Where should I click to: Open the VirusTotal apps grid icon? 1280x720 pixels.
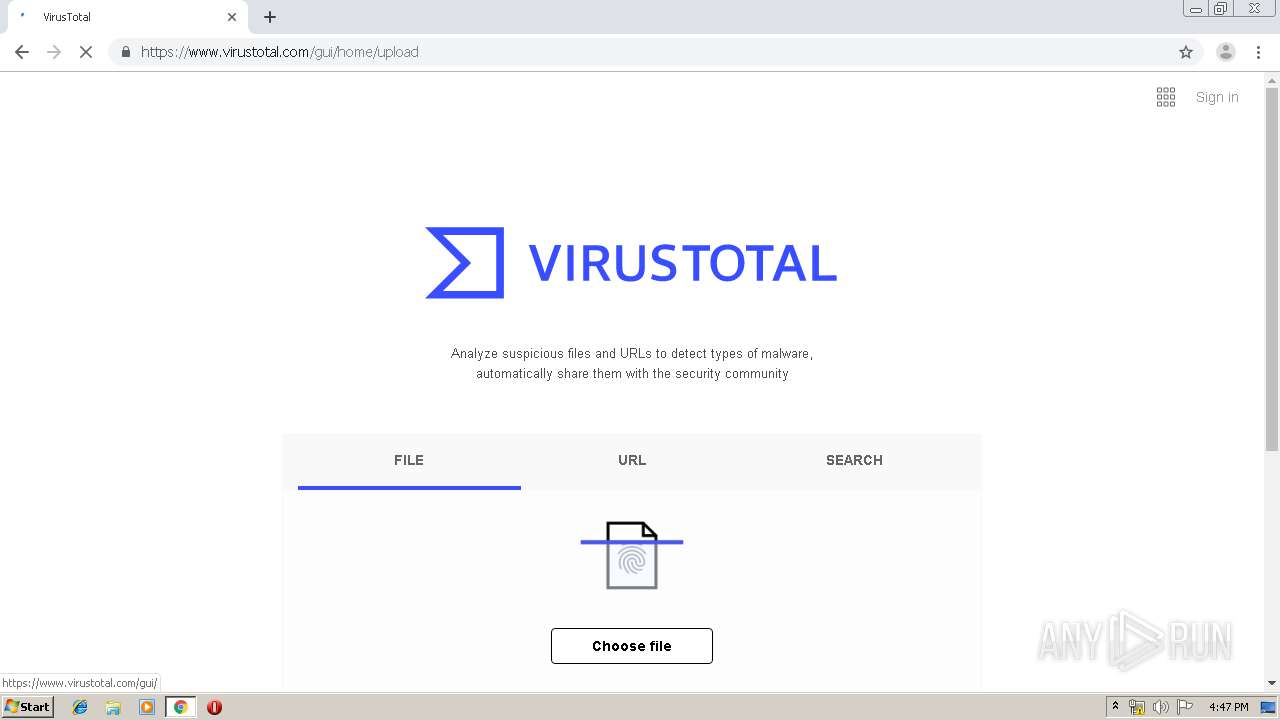click(x=1166, y=97)
